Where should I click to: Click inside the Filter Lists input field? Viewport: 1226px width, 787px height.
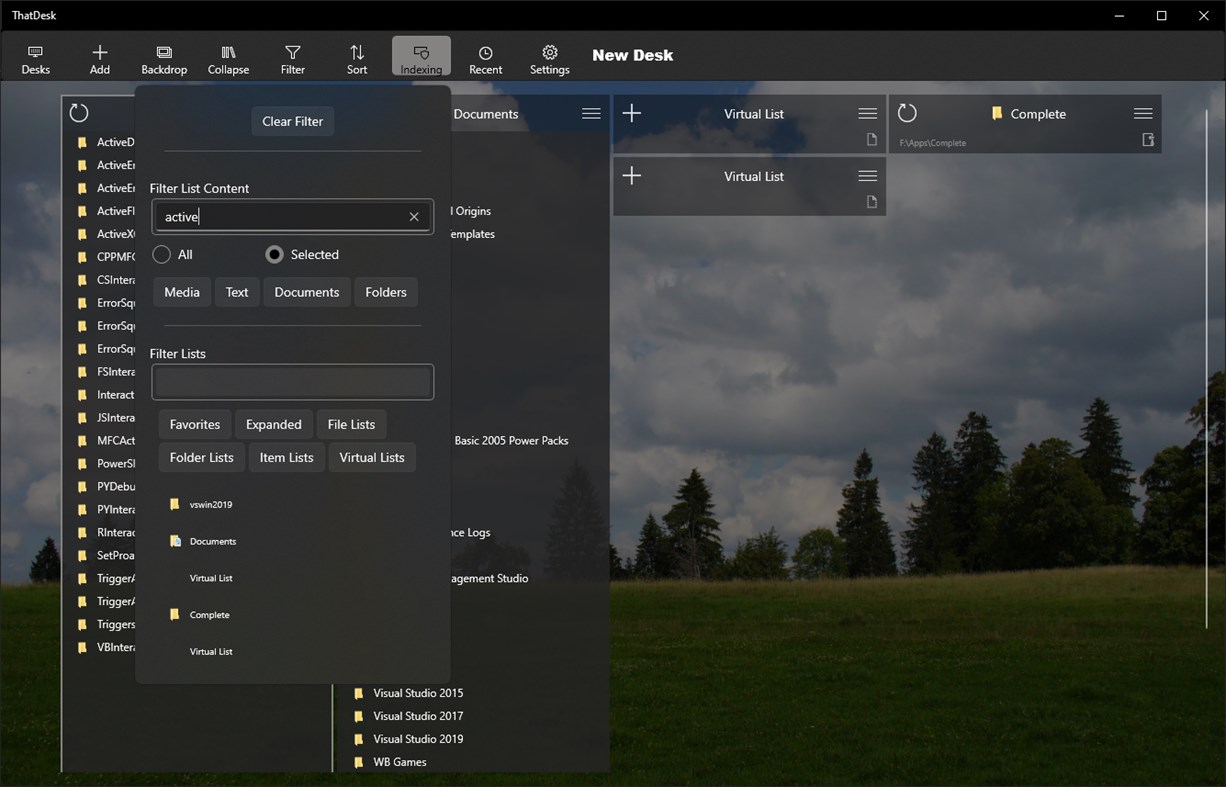292,381
